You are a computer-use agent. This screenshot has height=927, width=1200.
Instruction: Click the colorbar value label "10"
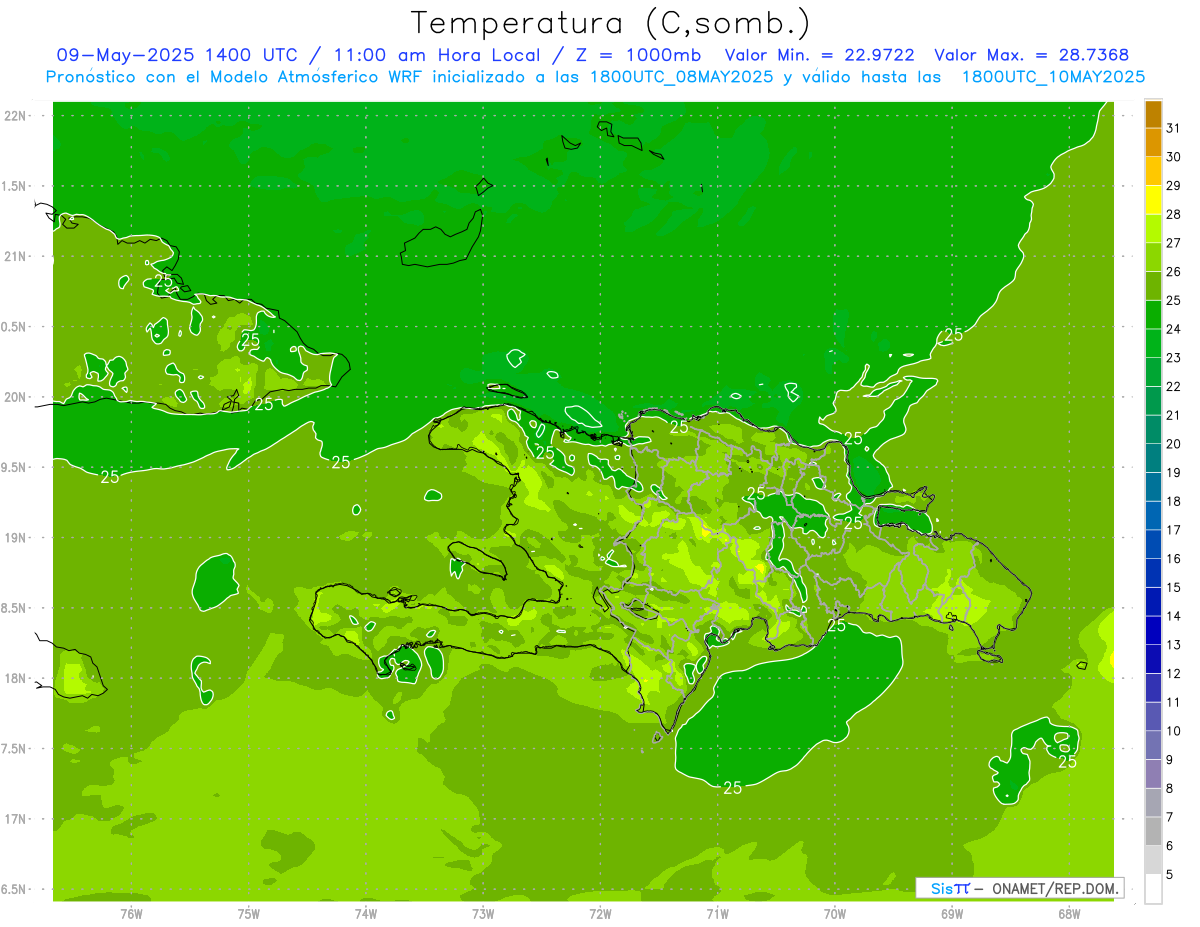(x=1174, y=731)
